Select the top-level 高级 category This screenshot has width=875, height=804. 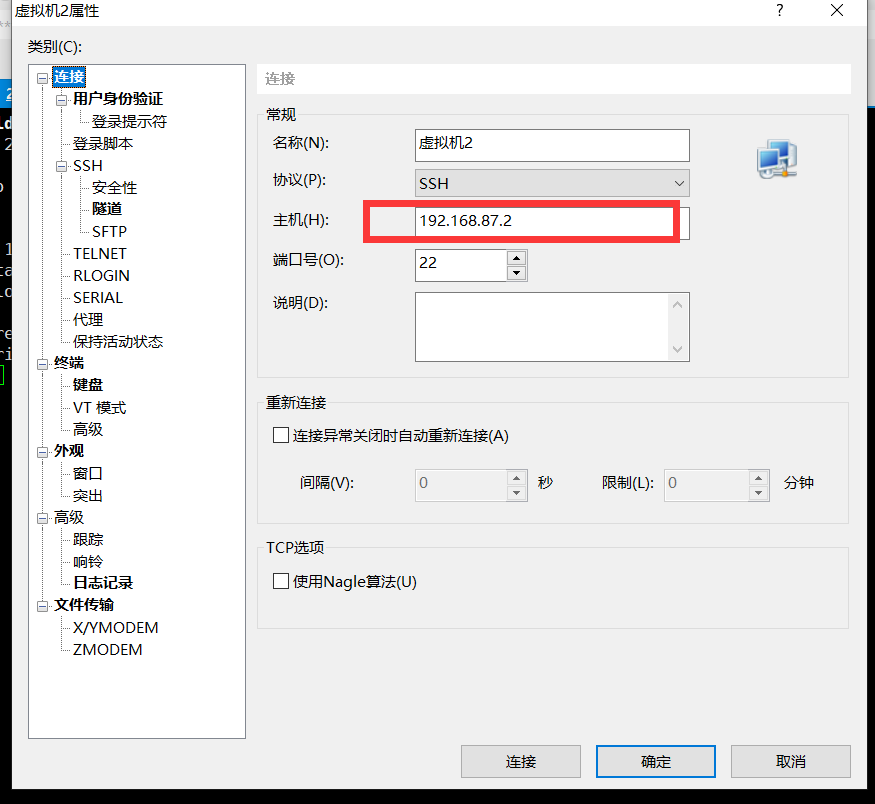click(x=69, y=518)
